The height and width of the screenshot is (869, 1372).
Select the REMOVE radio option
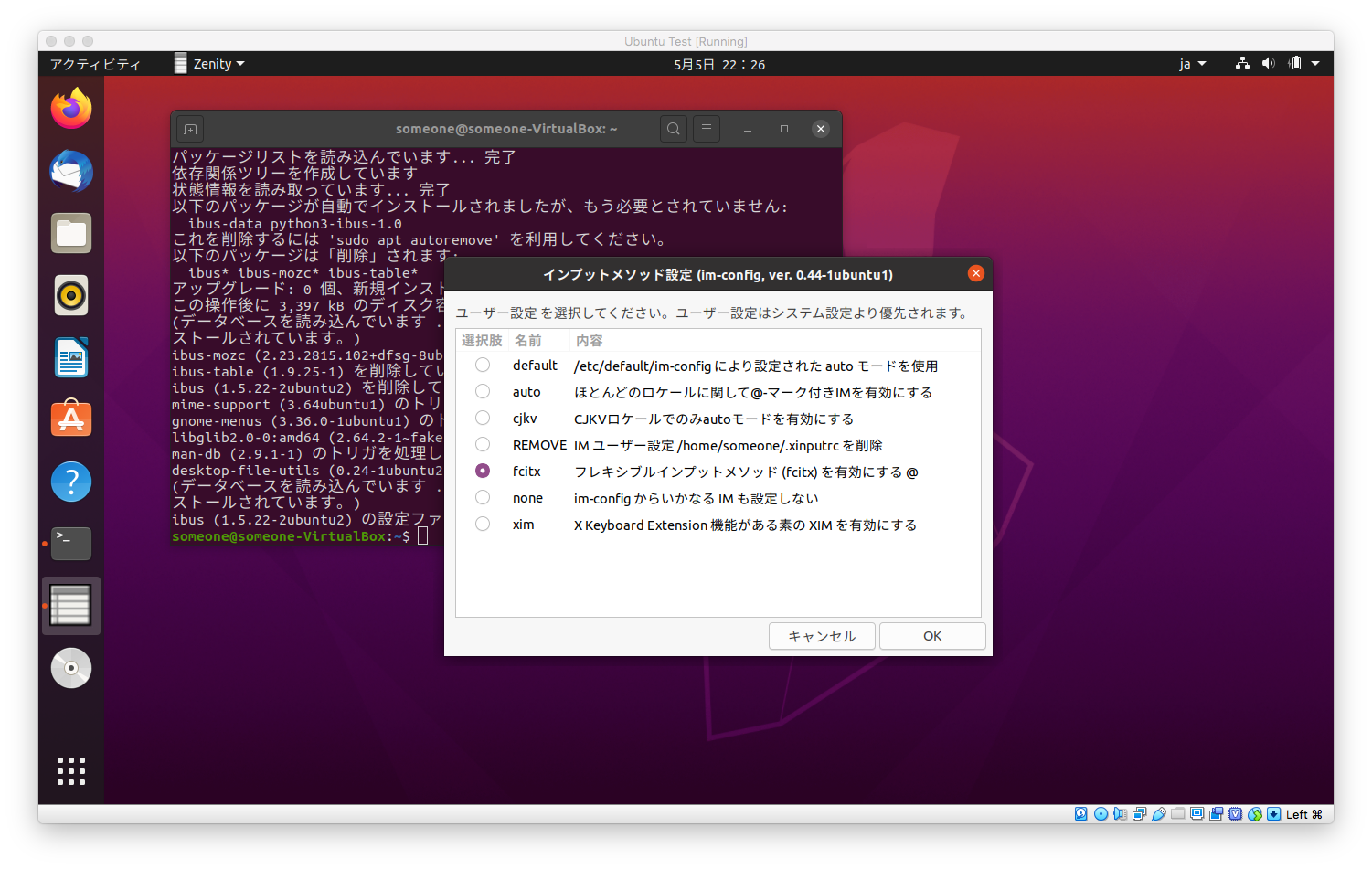[x=483, y=445]
